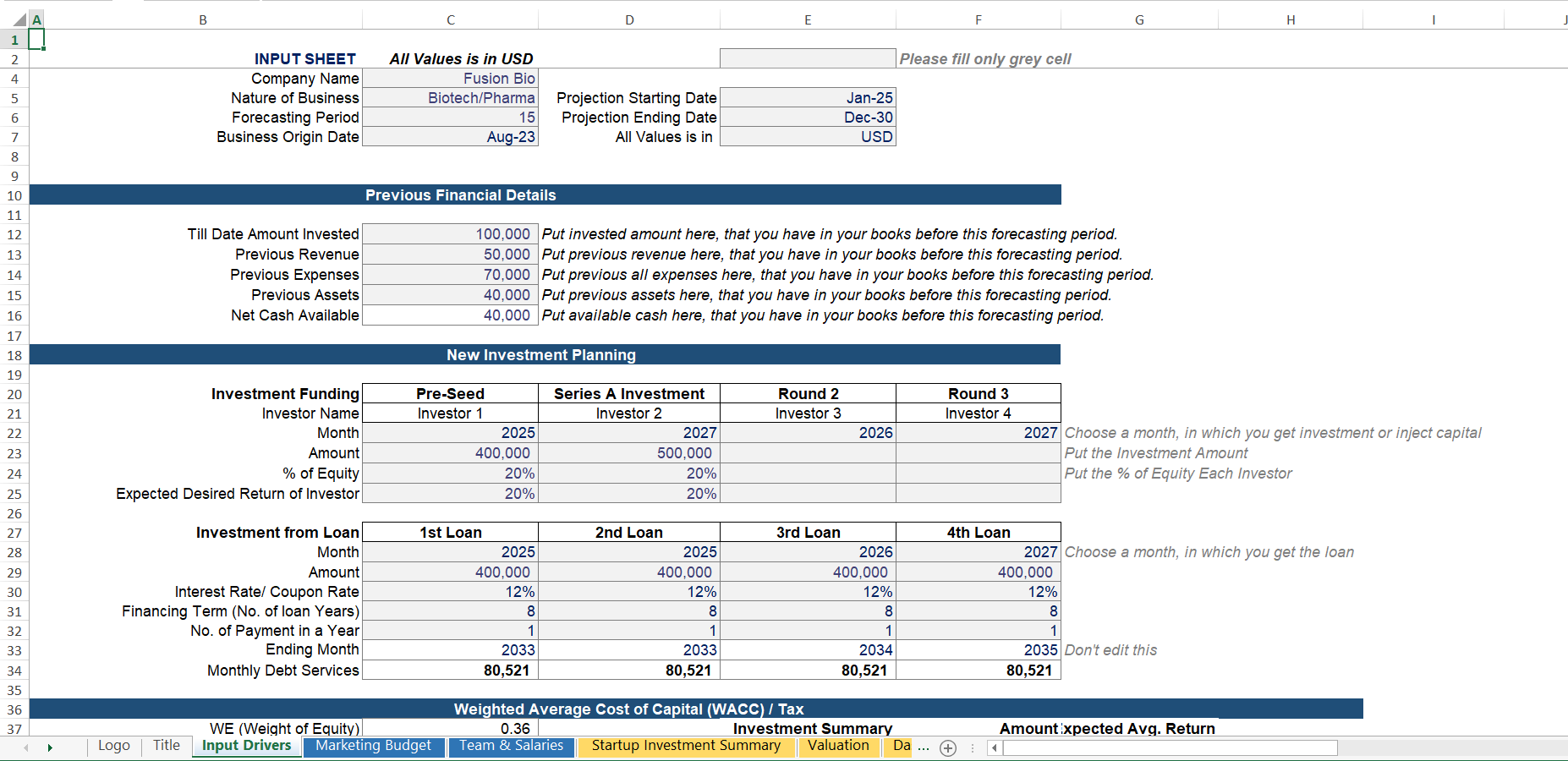Select column B header

coord(203,19)
